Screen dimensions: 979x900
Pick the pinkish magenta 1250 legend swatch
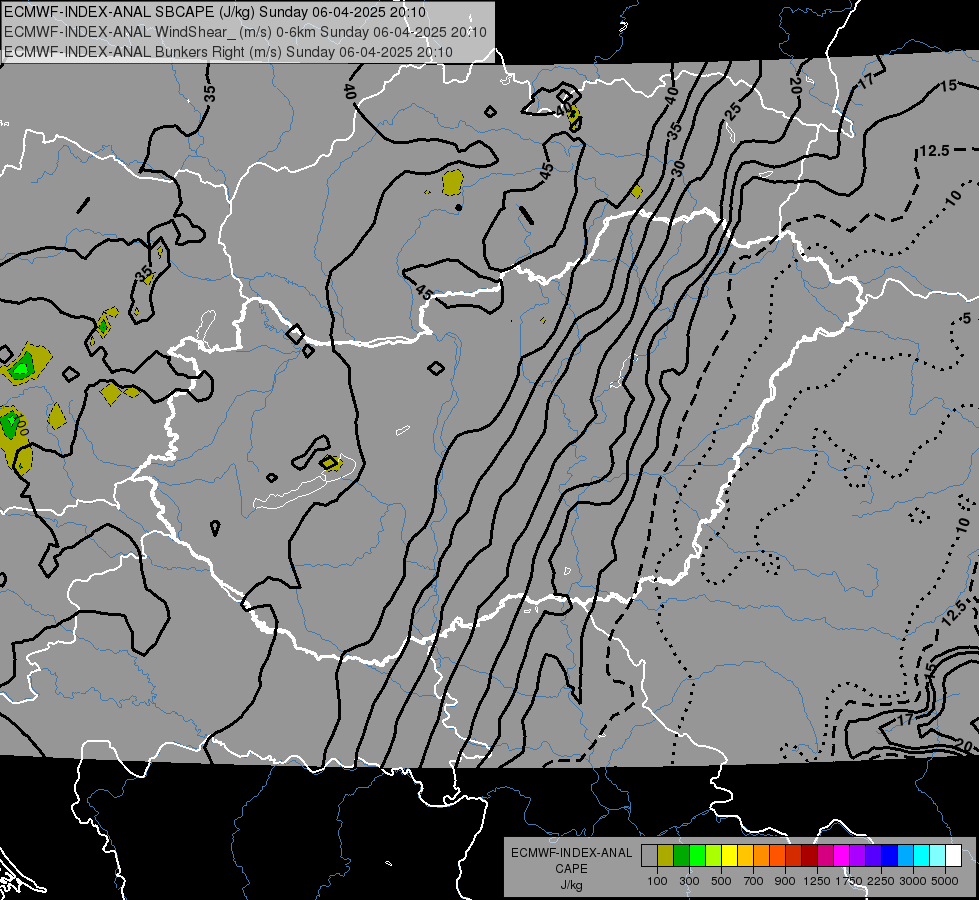click(825, 856)
